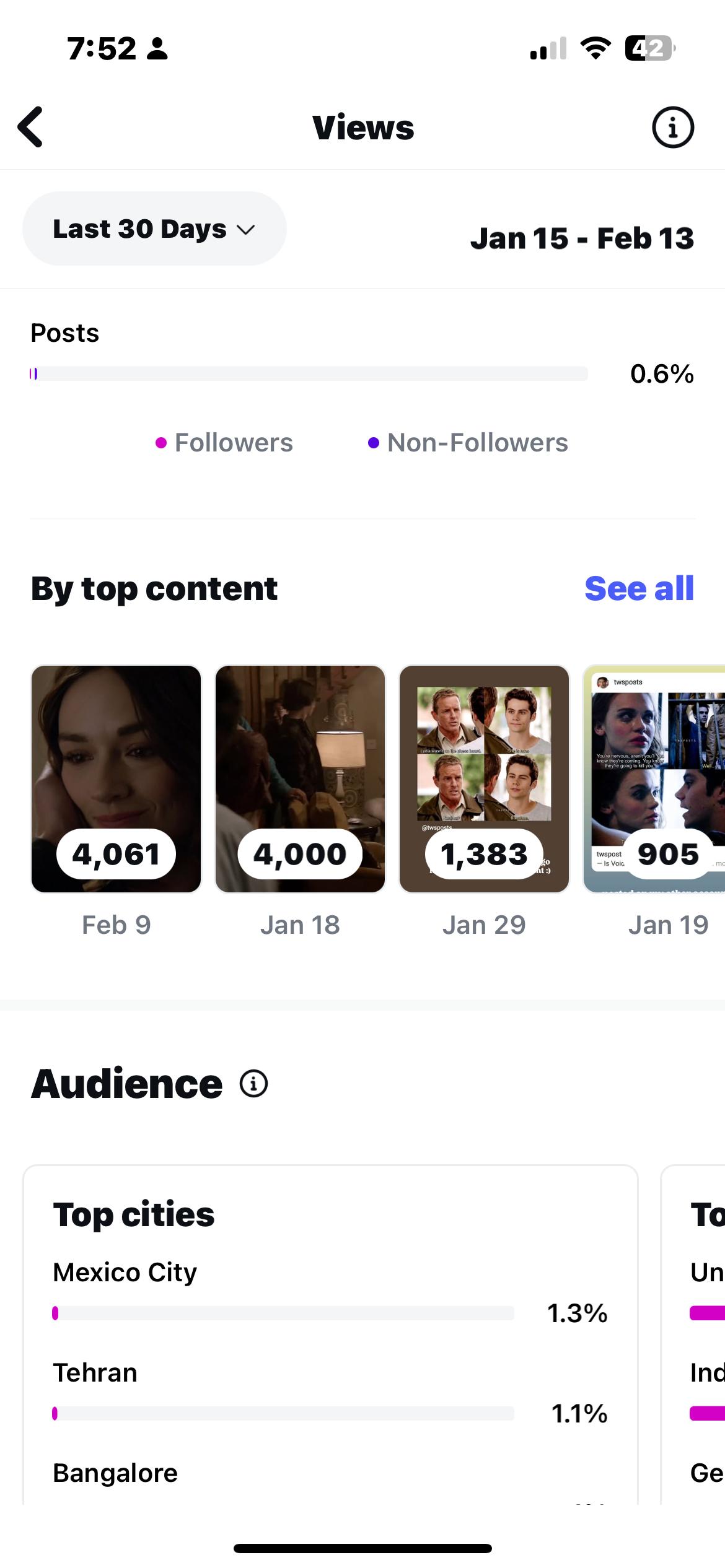Tap See all top content link

coord(639,588)
